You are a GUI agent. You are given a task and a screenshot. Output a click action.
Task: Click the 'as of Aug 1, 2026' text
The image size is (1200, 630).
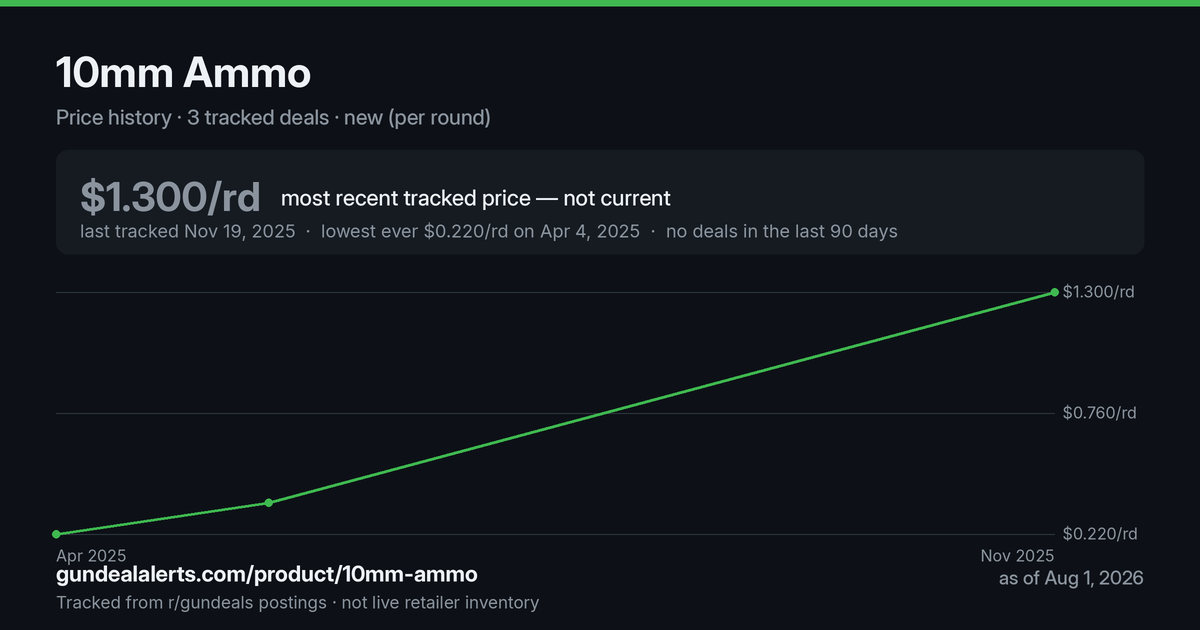pyautogui.click(x=1071, y=578)
